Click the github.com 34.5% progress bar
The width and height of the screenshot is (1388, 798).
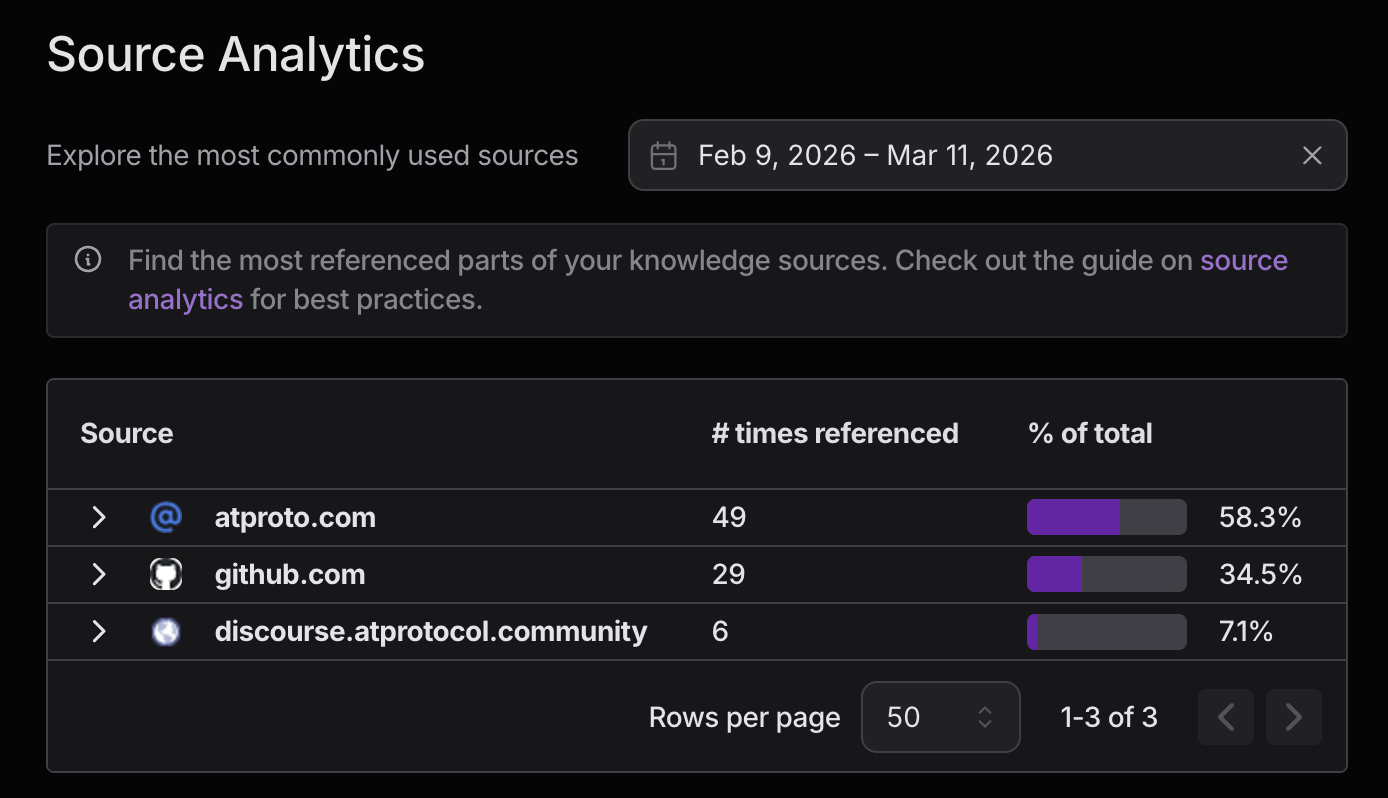click(1106, 575)
